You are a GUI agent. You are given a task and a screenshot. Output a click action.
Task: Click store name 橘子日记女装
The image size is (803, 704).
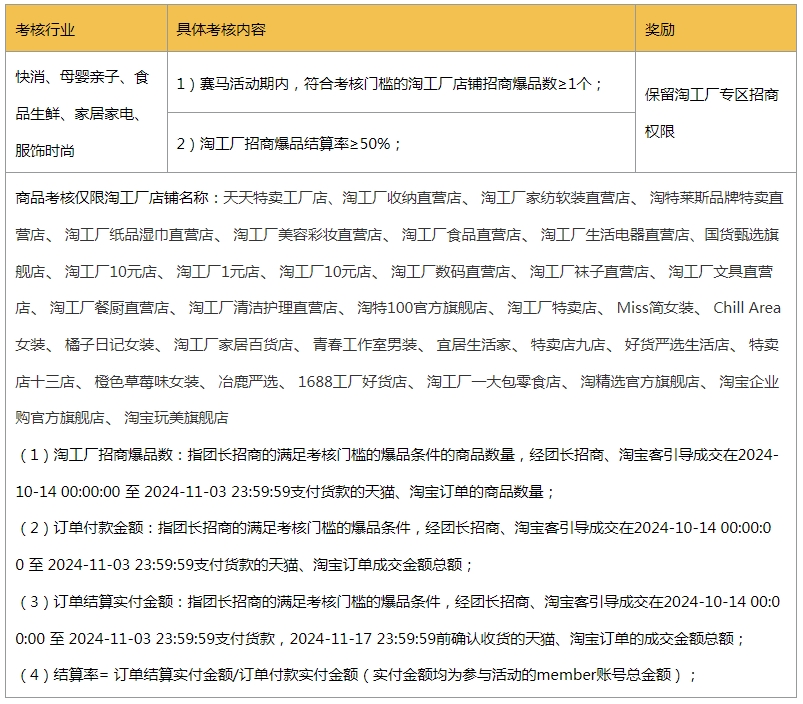(110, 345)
